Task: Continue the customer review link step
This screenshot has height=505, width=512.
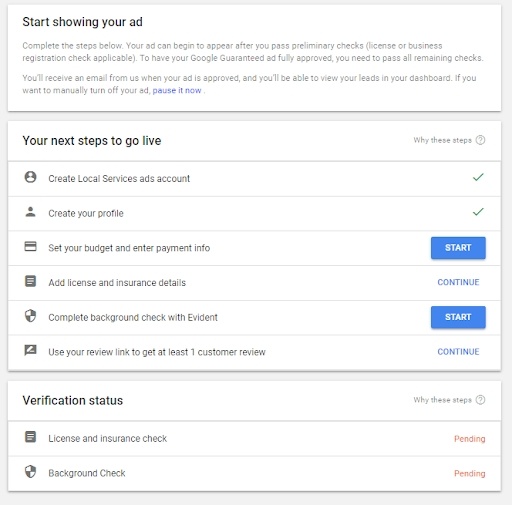Action: pyautogui.click(x=458, y=352)
